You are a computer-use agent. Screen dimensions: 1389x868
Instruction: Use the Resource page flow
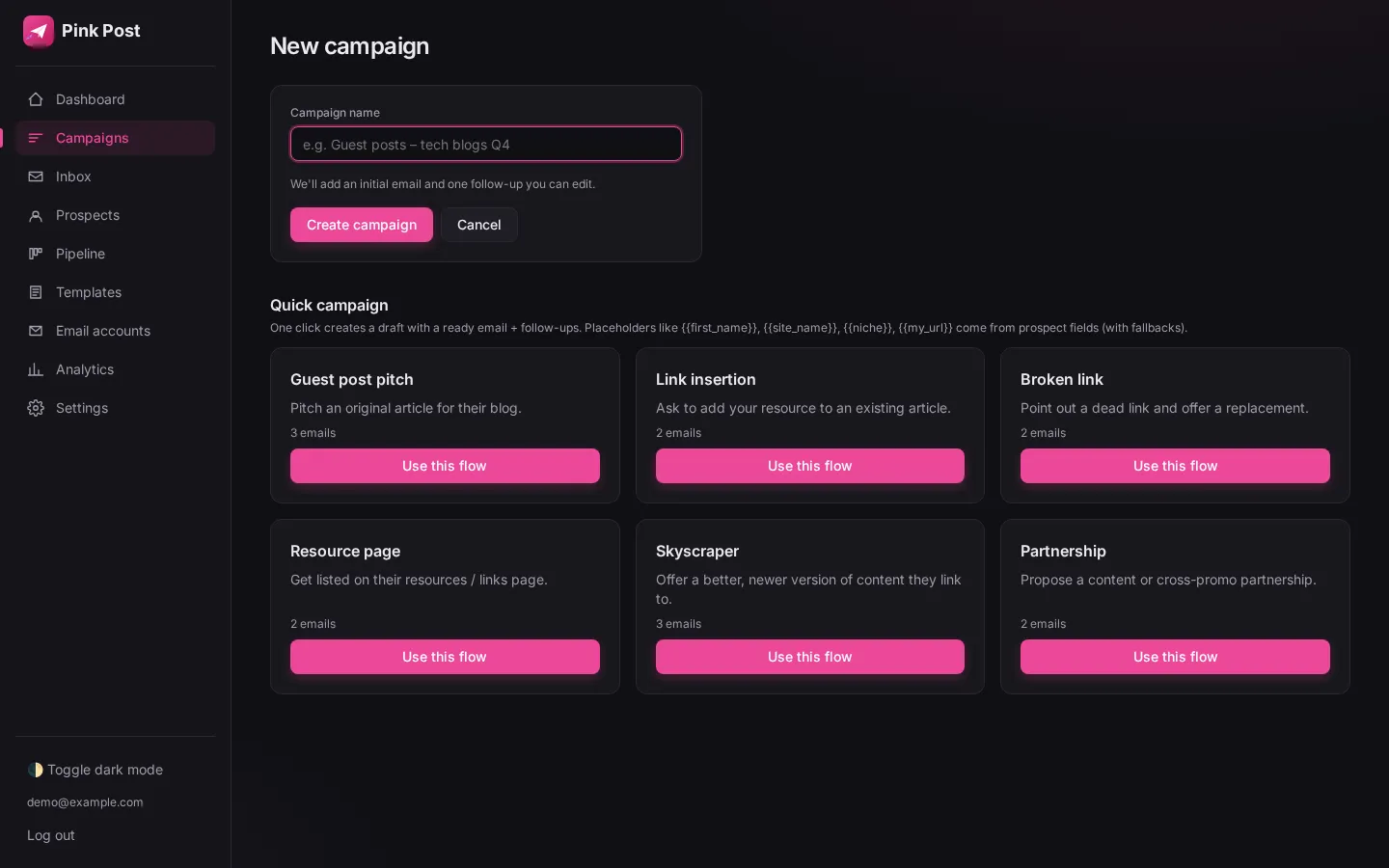(x=445, y=657)
